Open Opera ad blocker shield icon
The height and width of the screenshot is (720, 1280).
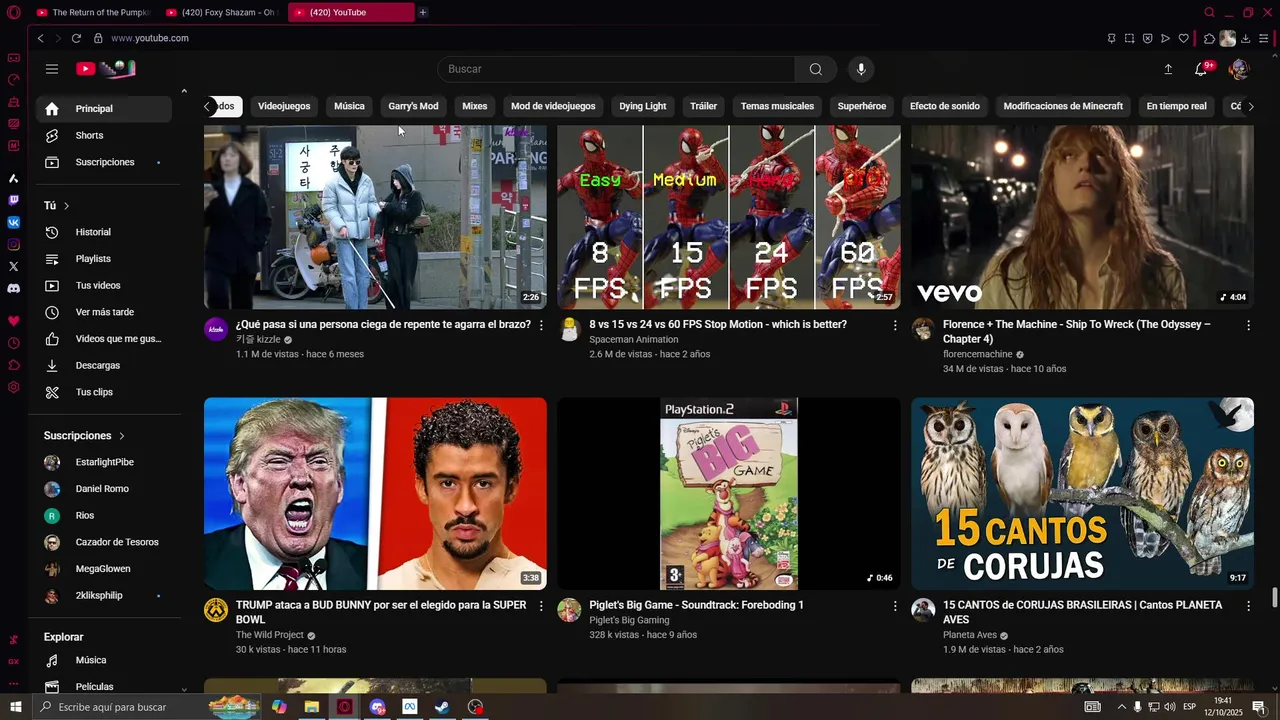(1147, 38)
